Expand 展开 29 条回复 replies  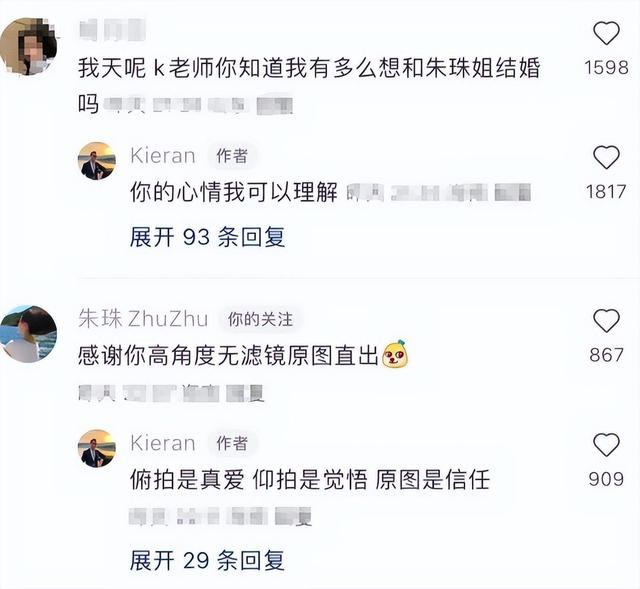tap(207, 560)
